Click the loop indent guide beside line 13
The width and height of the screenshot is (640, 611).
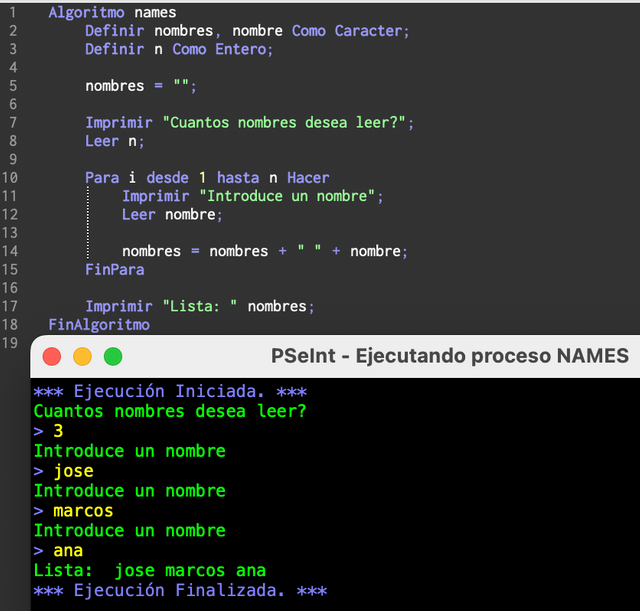click(88, 233)
